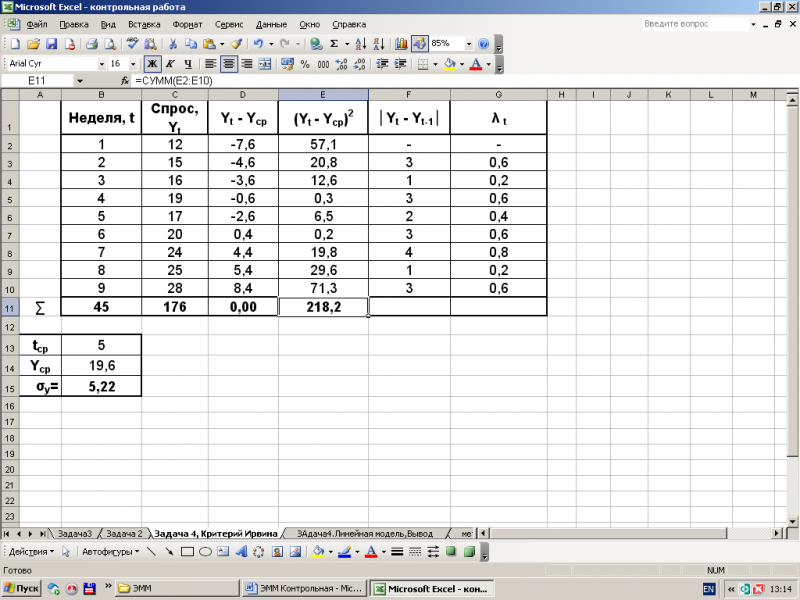Viewport: 800px width, 600px height.
Task: Select row 11 header
Action: [10, 308]
